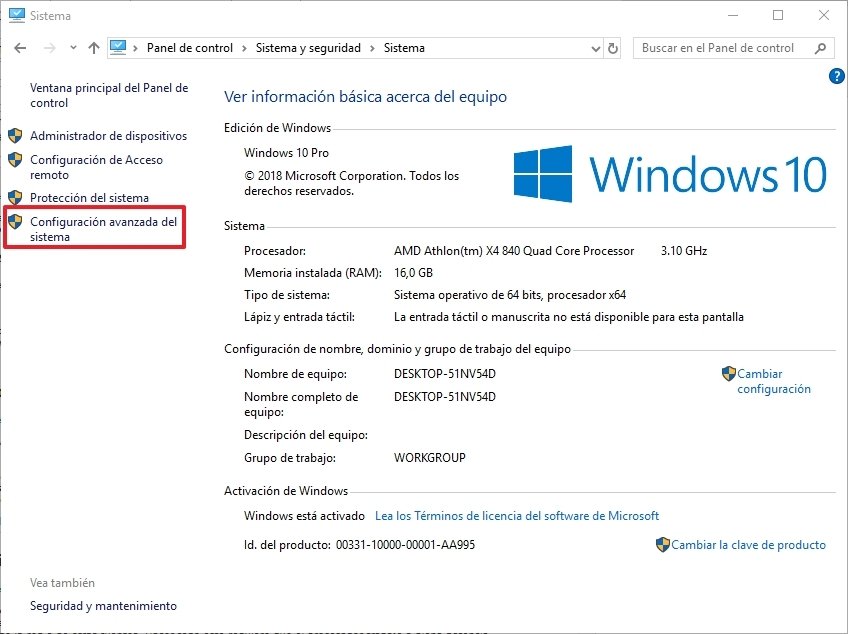Select the 3.10 GHz value

tap(684, 251)
